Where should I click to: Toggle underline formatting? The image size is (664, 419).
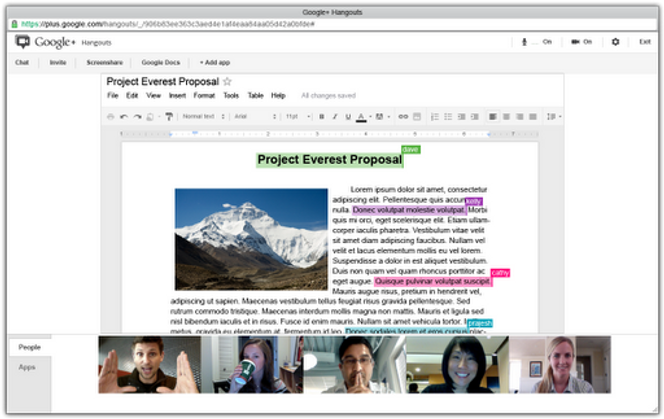(x=348, y=117)
